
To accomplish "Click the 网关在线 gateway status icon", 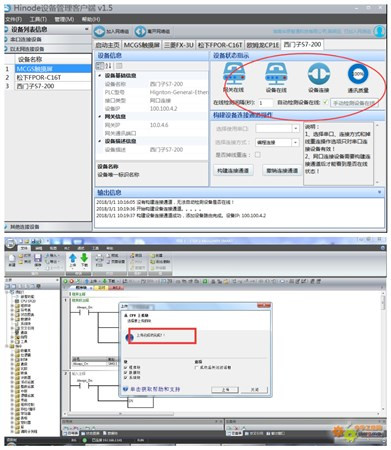I will (x=234, y=73).
